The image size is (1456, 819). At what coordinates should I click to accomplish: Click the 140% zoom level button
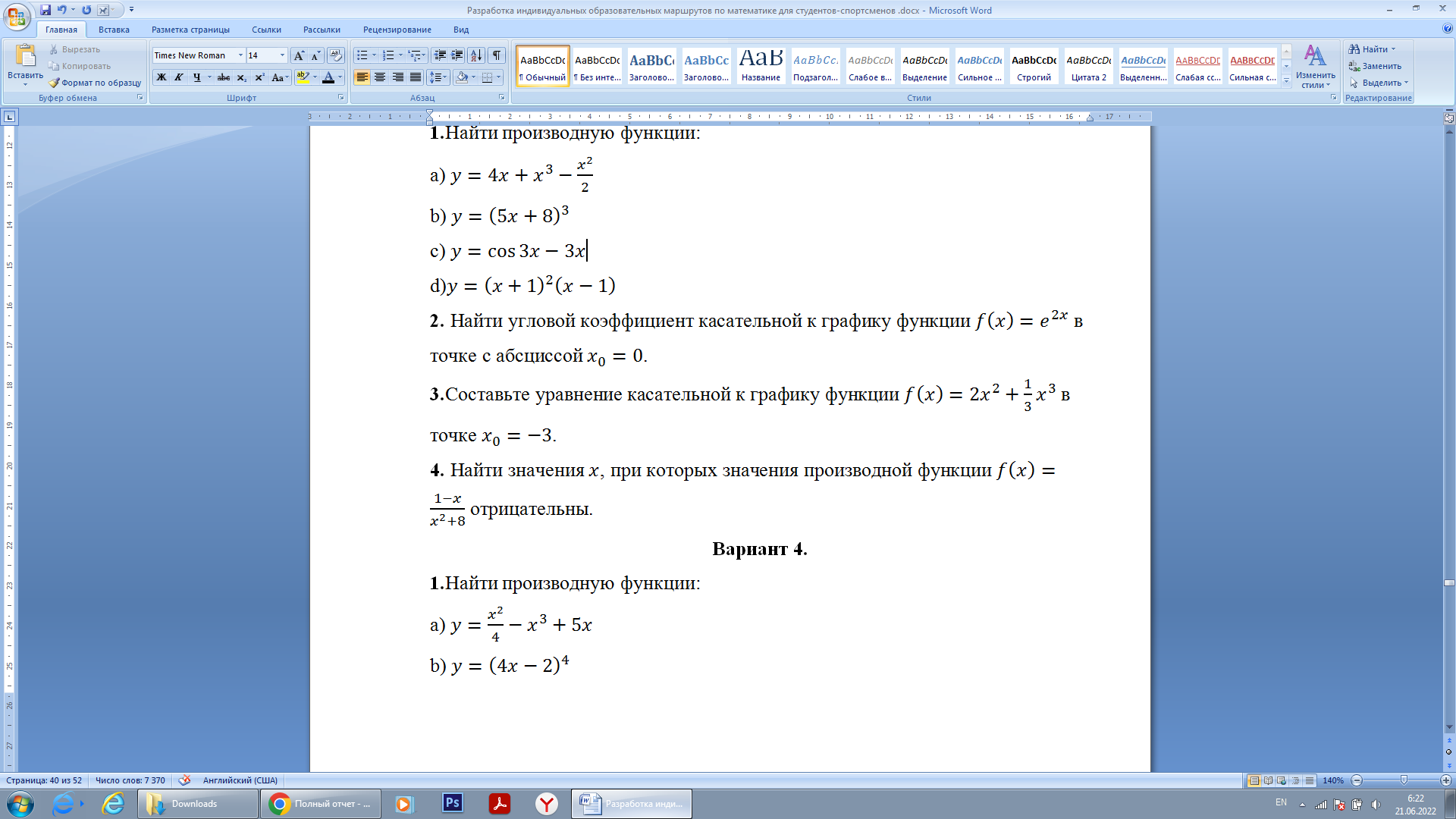(1332, 780)
